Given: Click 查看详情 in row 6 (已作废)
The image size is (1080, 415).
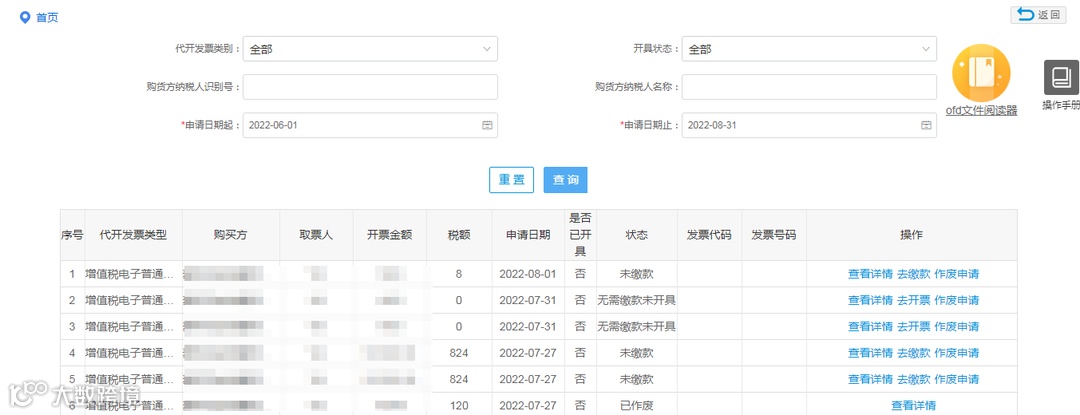Looking at the screenshot, I should click(x=913, y=405).
